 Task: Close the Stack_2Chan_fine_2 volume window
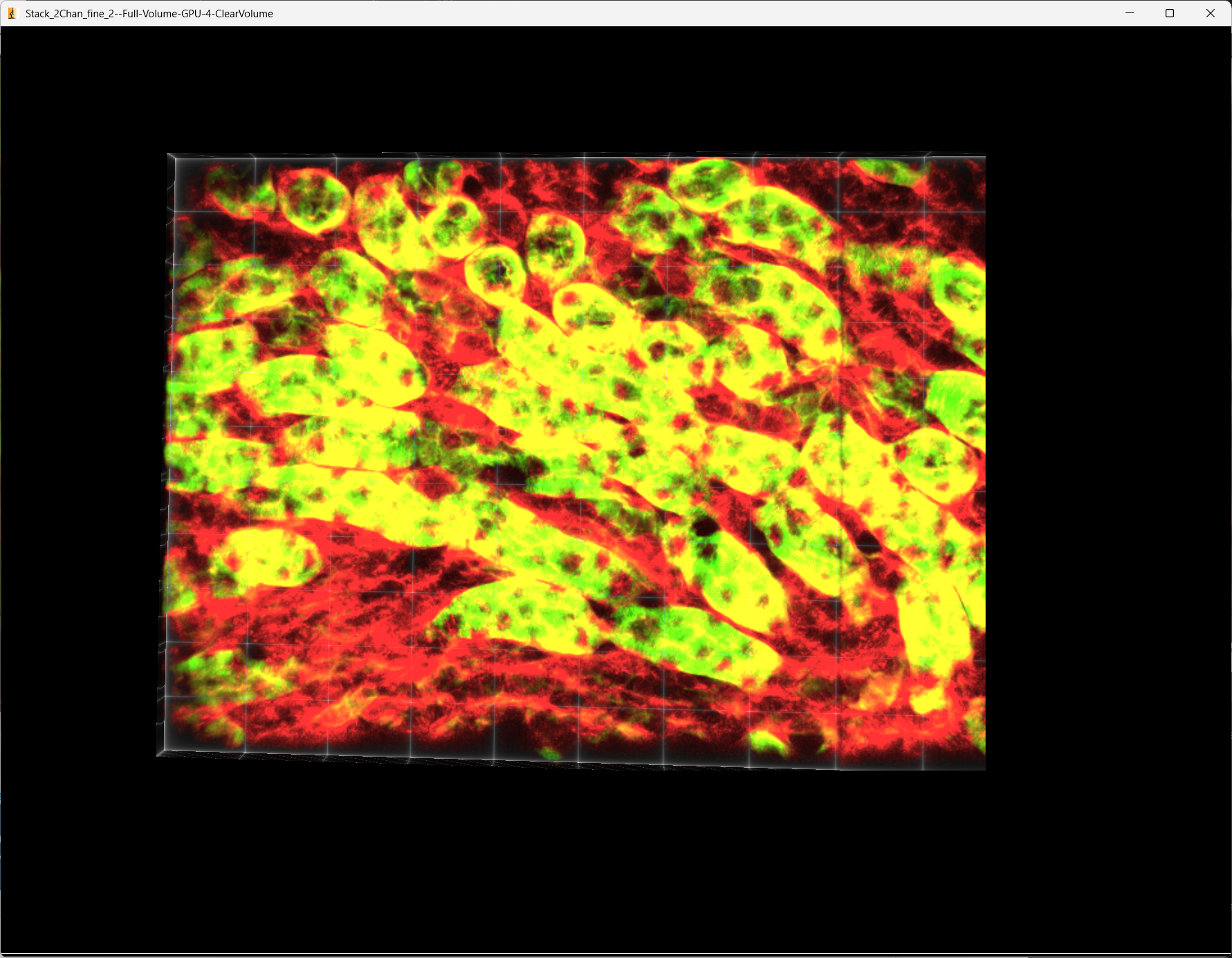[1210, 13]
